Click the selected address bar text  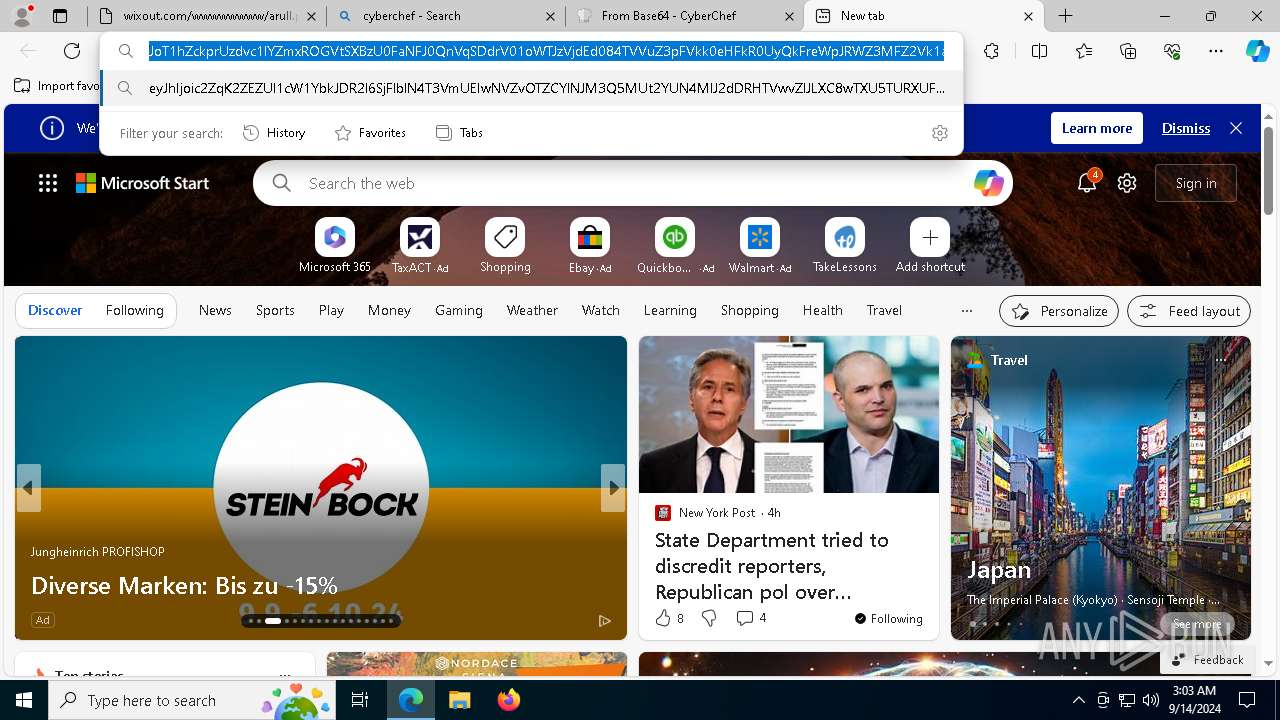click(546, 51)
